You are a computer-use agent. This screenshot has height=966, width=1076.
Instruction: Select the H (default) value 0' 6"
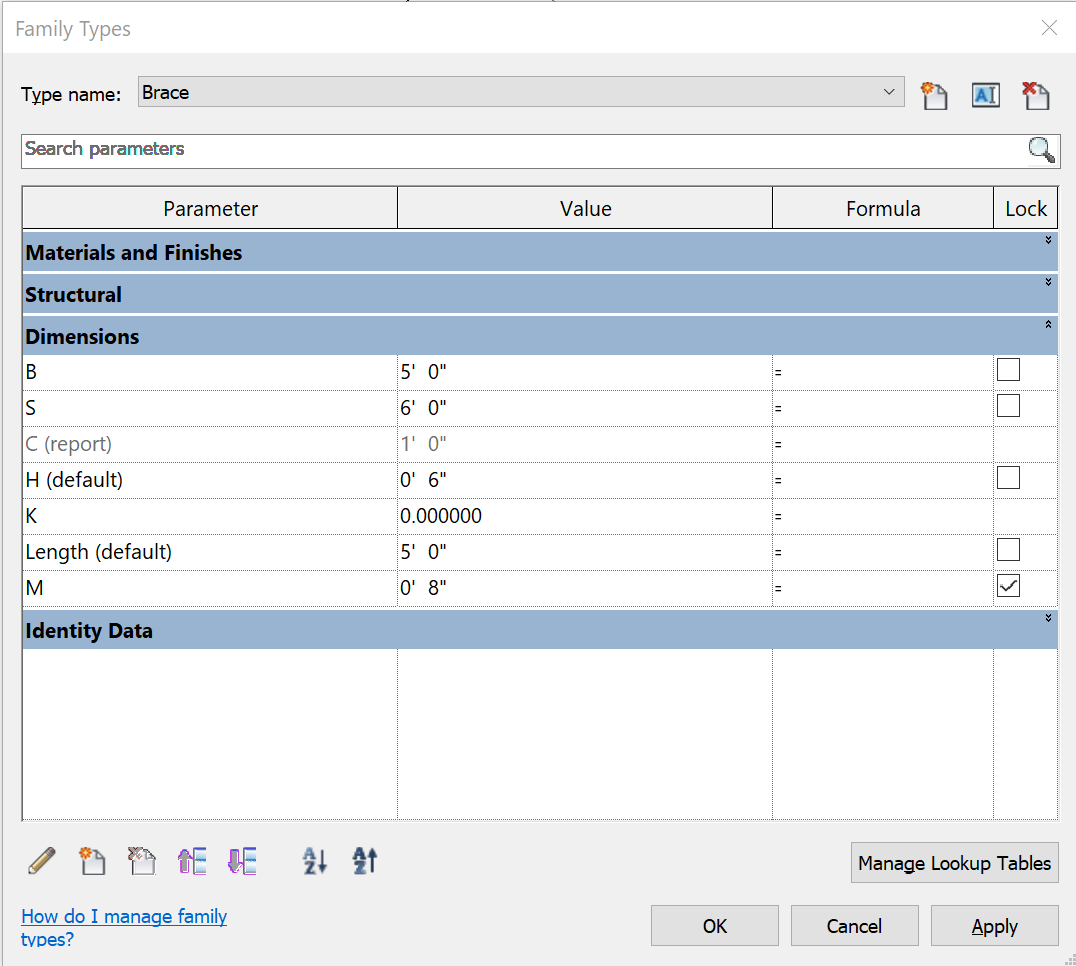(x=585, y=480)
